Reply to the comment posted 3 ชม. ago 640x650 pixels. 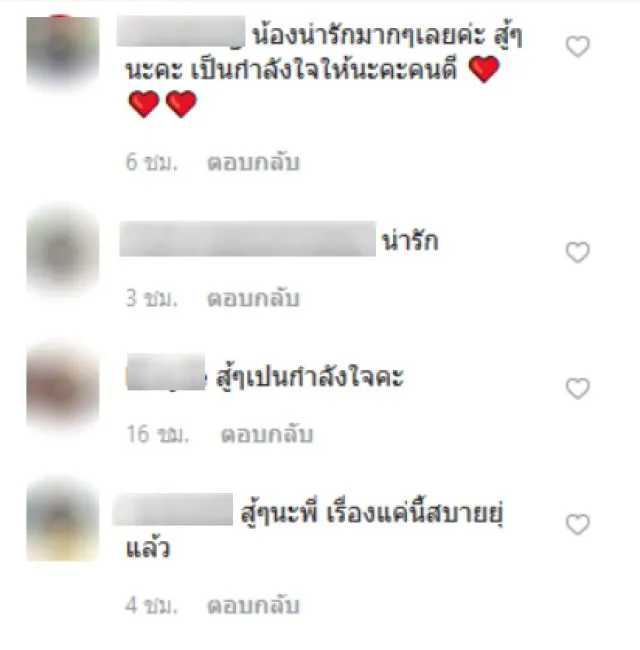[x=253, y=298]
